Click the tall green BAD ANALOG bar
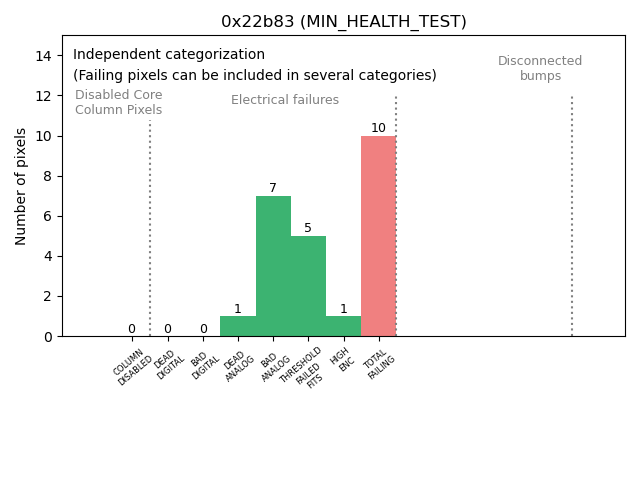This screenshot has width=640, height=480. (x=273, y=266)
